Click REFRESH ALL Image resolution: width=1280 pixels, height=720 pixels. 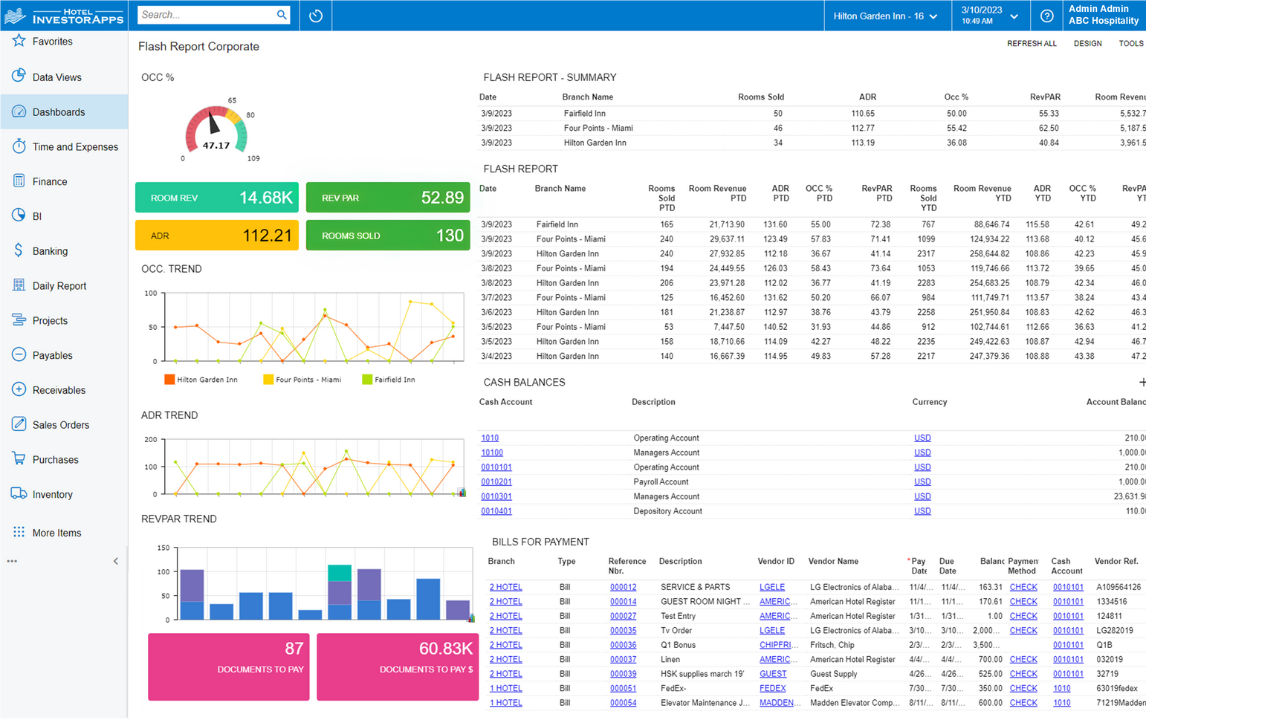(1031, 44)
